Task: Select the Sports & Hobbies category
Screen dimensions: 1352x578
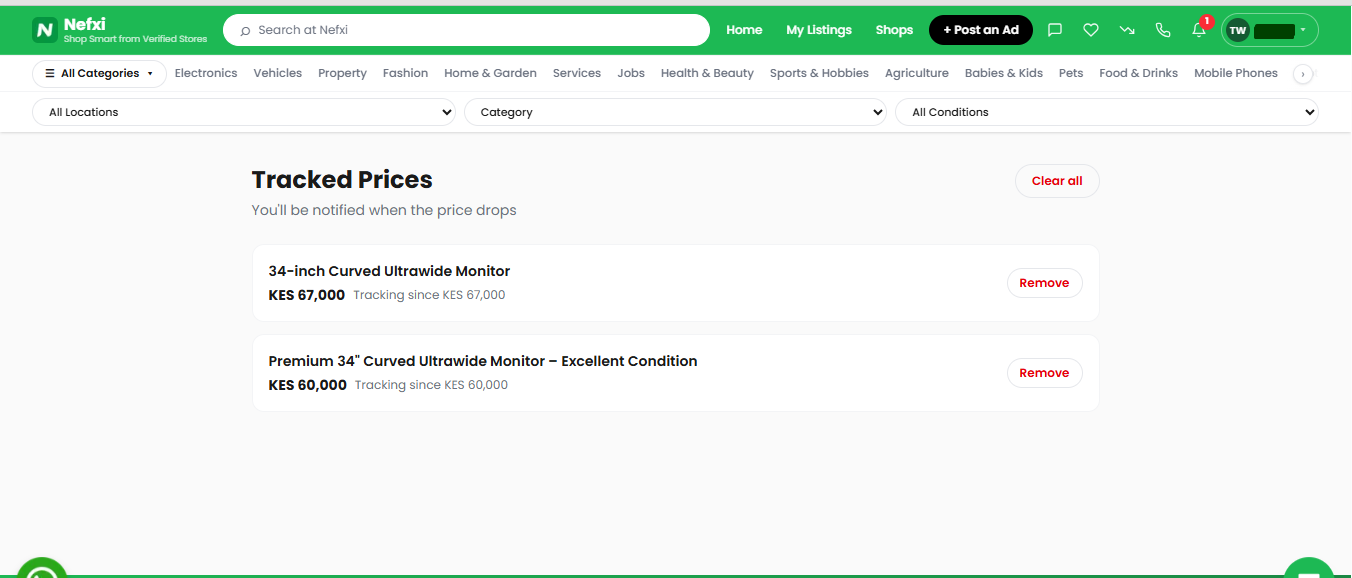Action: click(x=819, y=73)
